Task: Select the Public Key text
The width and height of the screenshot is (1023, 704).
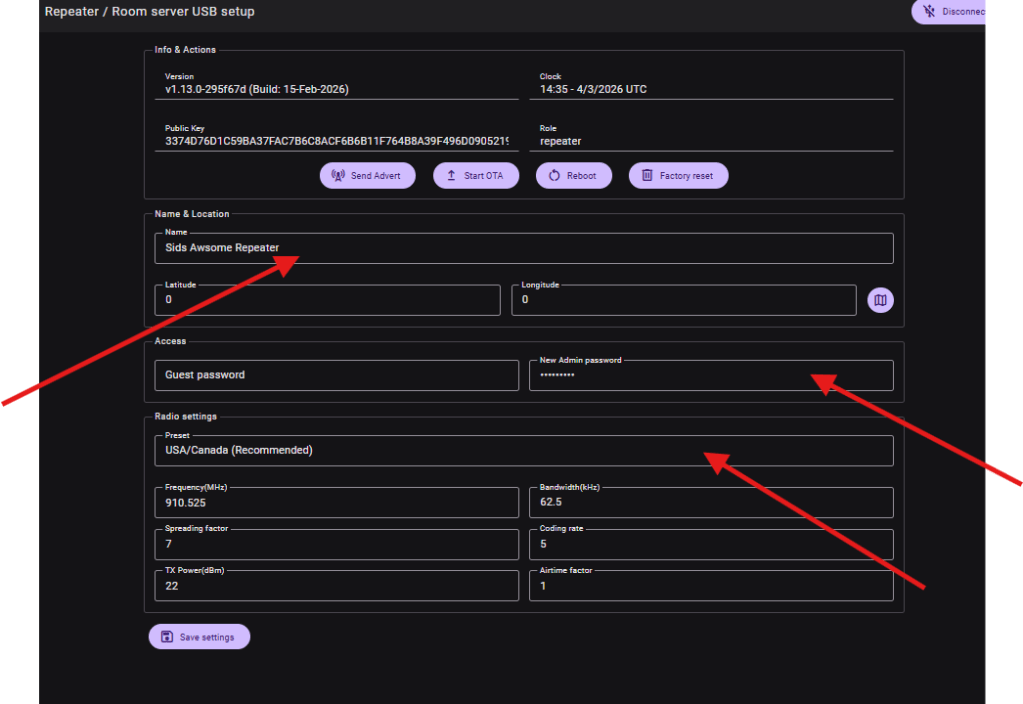Action: [336, 142]
